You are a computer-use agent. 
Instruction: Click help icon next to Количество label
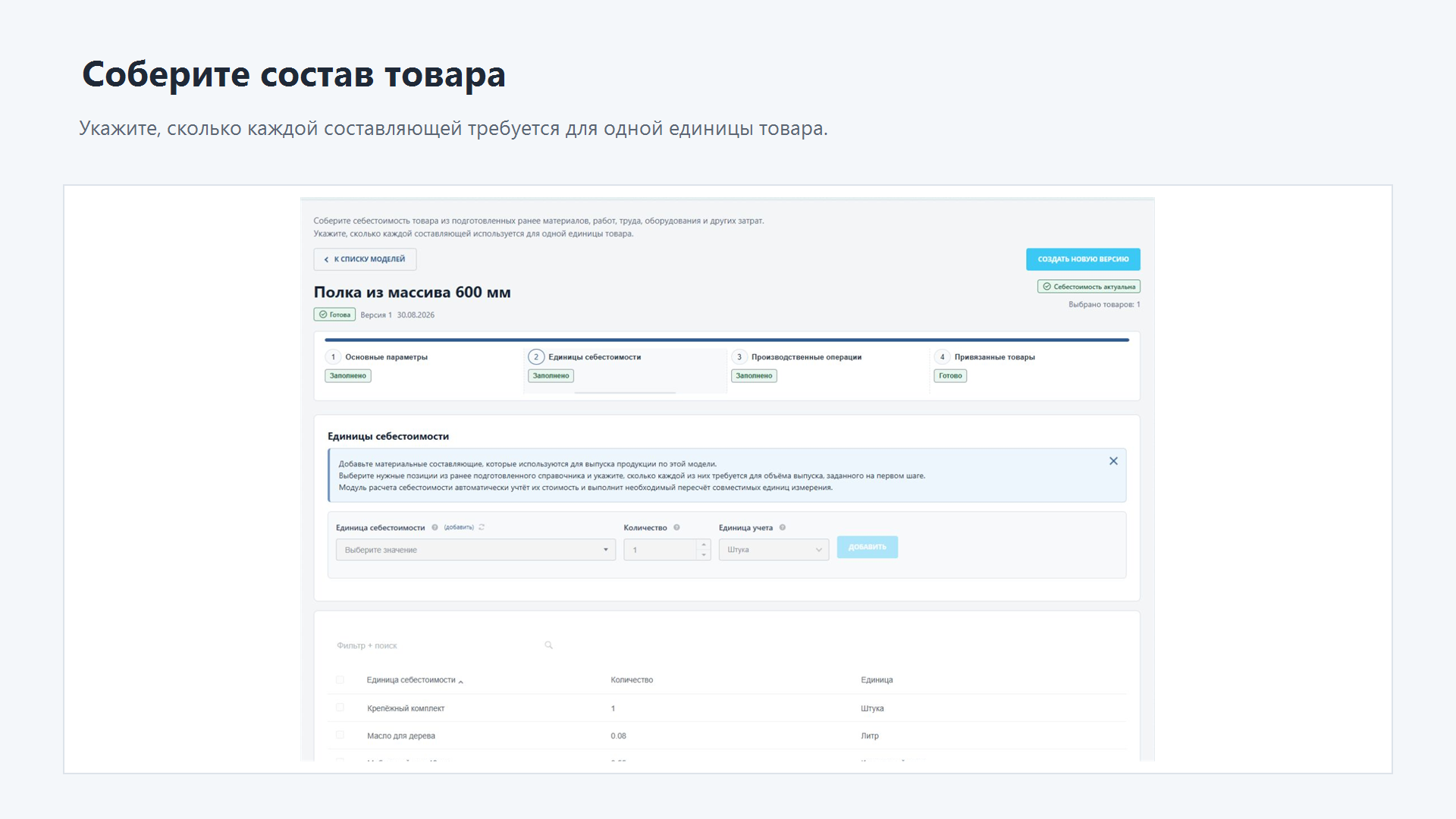point(676,528)
